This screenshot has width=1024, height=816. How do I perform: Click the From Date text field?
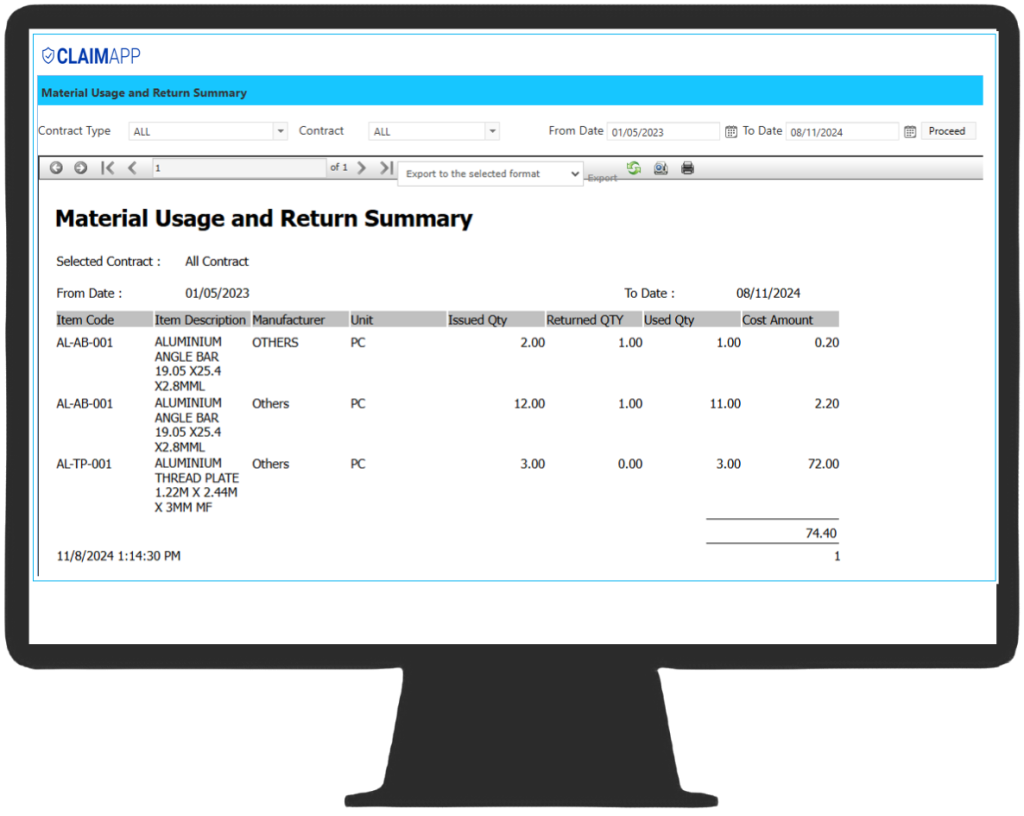(x=663, y=131)
